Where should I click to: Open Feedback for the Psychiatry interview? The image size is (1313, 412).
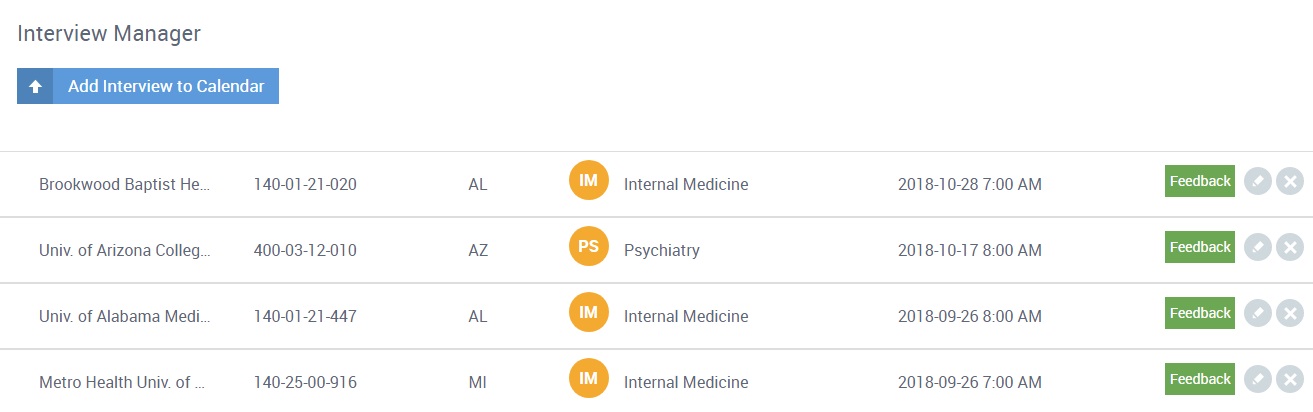(x=1200, y=247)
